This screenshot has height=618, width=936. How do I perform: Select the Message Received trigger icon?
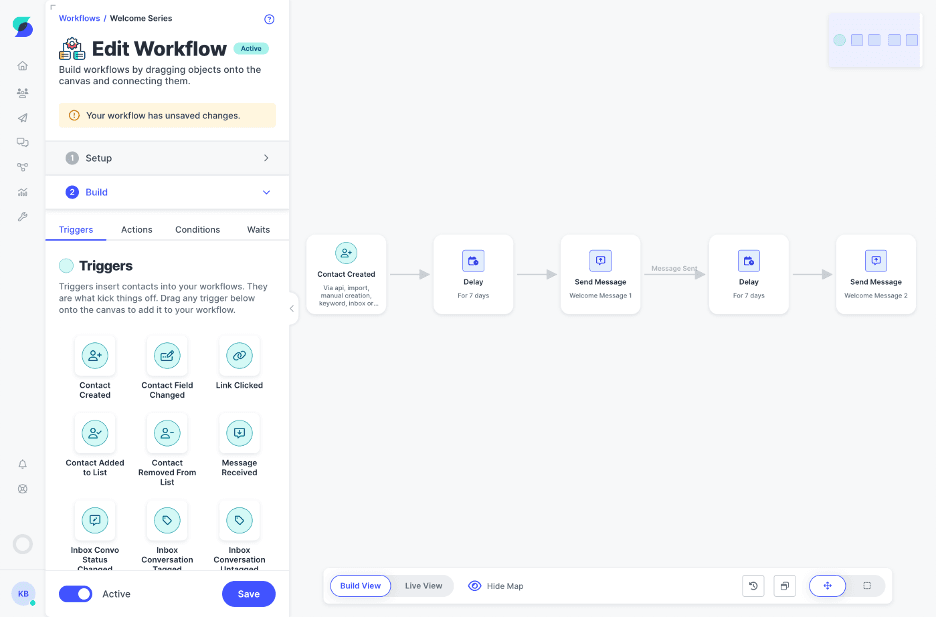[239, 434]
